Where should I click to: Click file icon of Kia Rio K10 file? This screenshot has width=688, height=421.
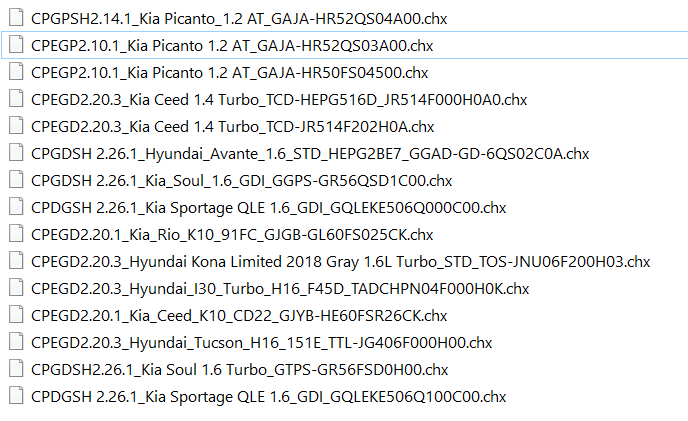14,234
